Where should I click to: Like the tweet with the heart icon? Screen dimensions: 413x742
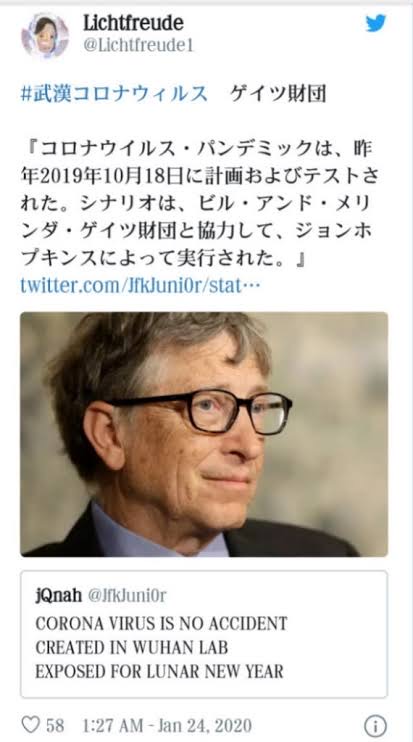(x=31, y=724)
